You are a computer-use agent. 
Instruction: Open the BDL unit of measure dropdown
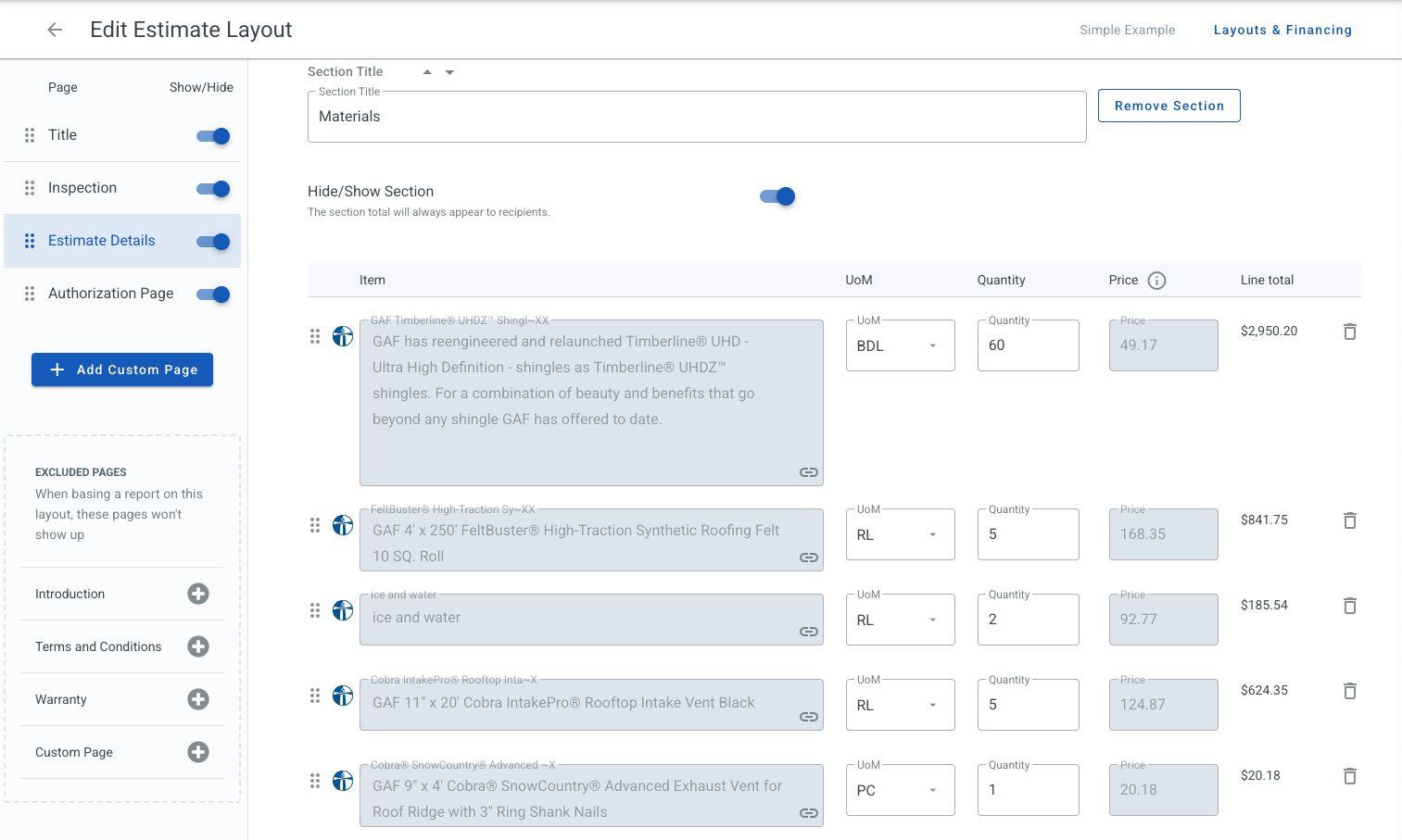[900, 345]
